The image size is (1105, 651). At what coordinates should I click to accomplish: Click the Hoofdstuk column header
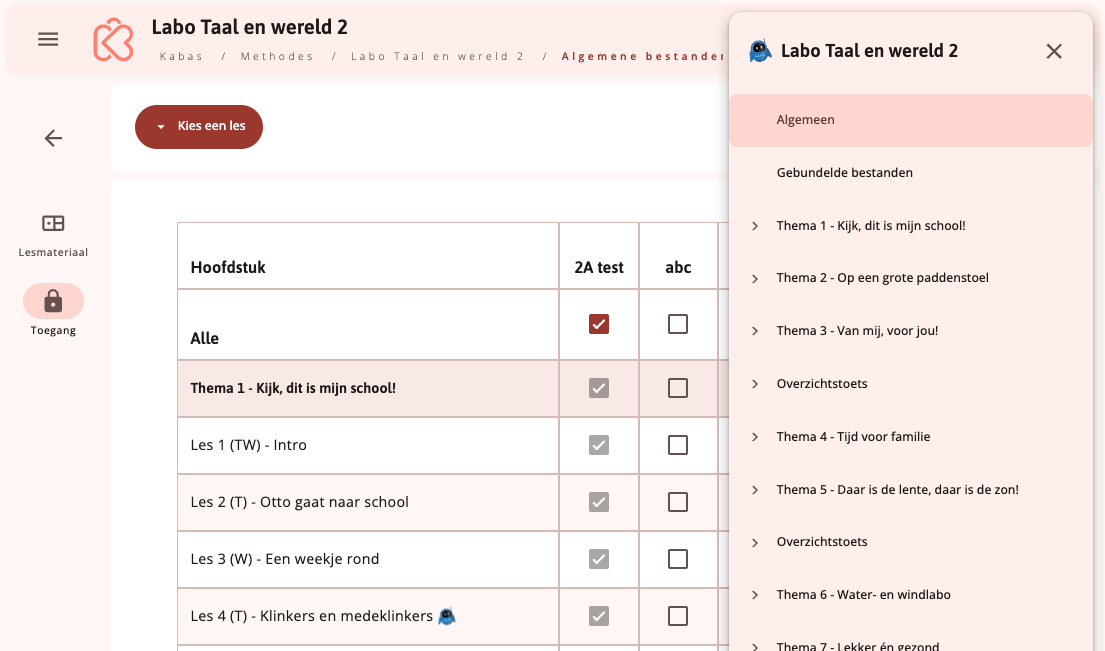click(228, 268)
